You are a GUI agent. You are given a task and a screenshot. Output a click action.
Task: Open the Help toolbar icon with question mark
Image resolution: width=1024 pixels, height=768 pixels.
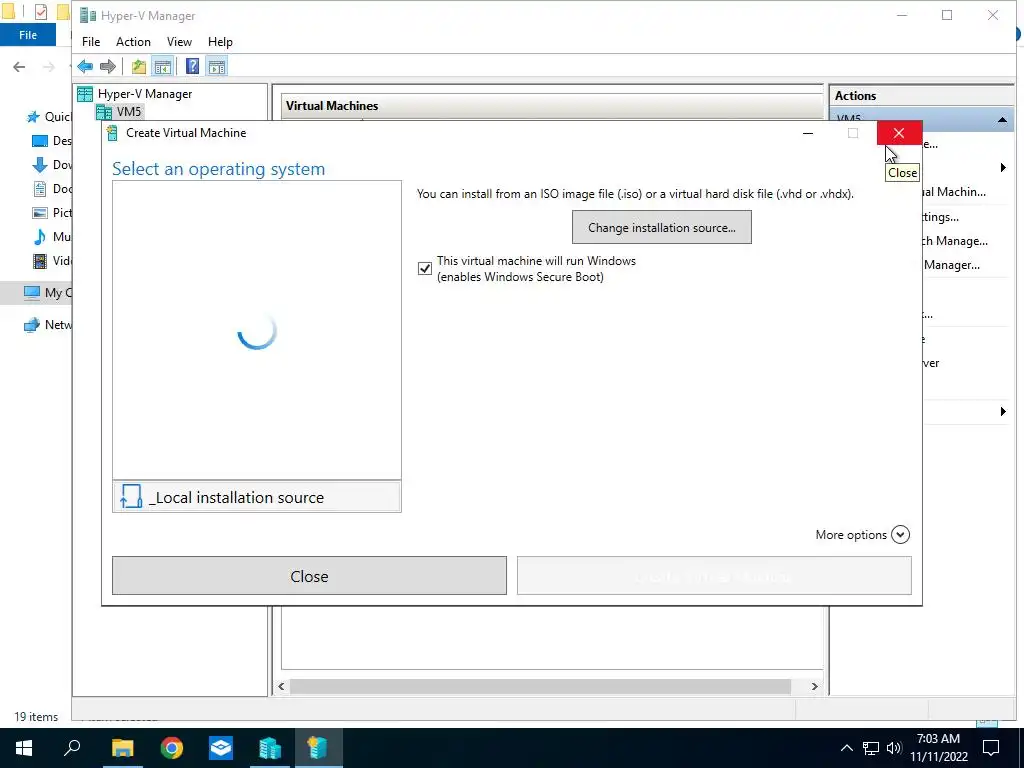[192, 66]
